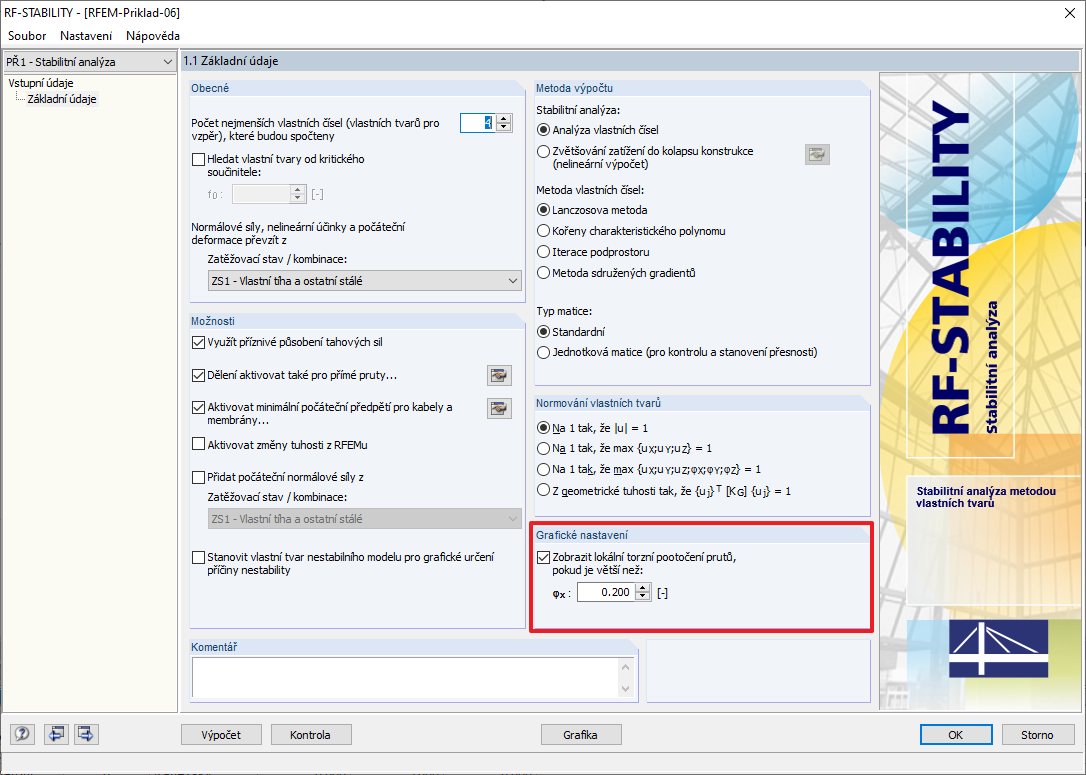Viewport: 1086px width, 775px height.
Task: Open the 'PŘ1 - Stabilitní analýza' case dropdown
Action: tap(89, 62)
